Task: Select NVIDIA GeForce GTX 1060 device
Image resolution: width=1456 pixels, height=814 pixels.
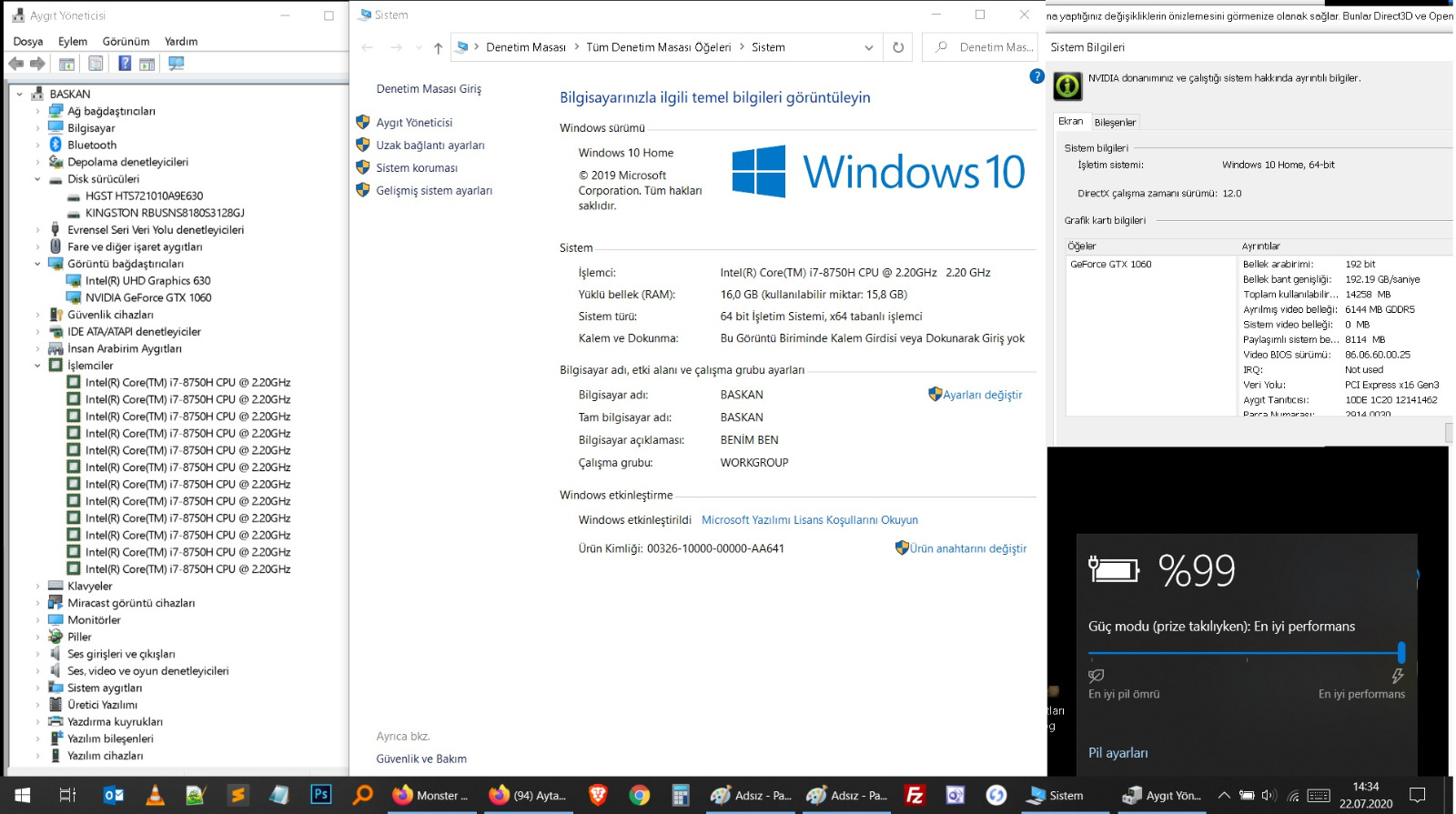Action: [x=148, y=297]
